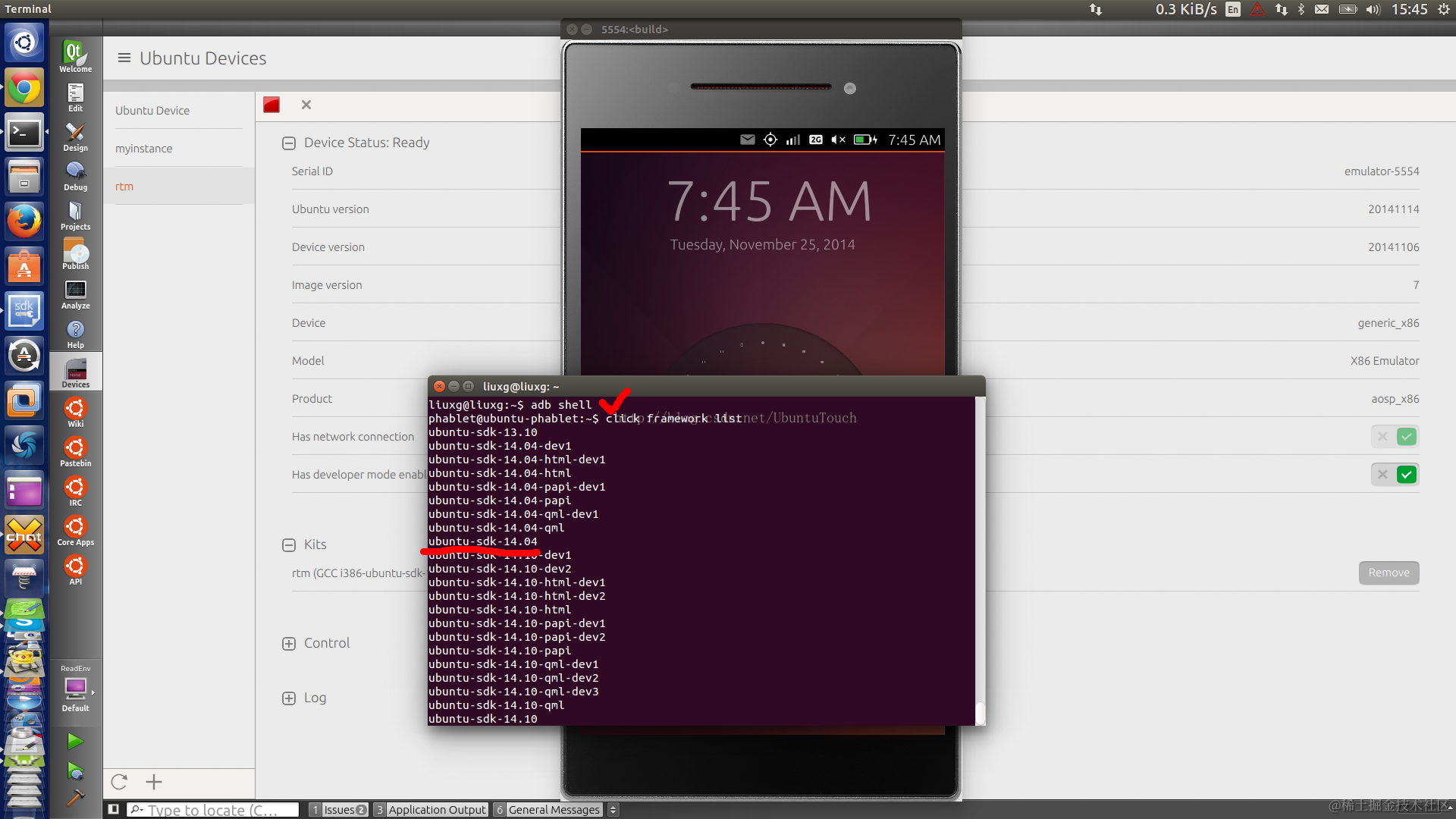Expand the Log section
Image resolution: width=1456 pixels, height=819 pixels.
click(288, 698)
